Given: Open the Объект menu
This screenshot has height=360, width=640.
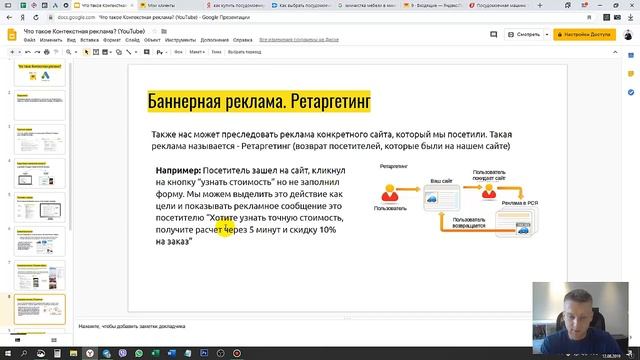Looking at the screenshot, I should pyautogui.click(x=152, y=40).
